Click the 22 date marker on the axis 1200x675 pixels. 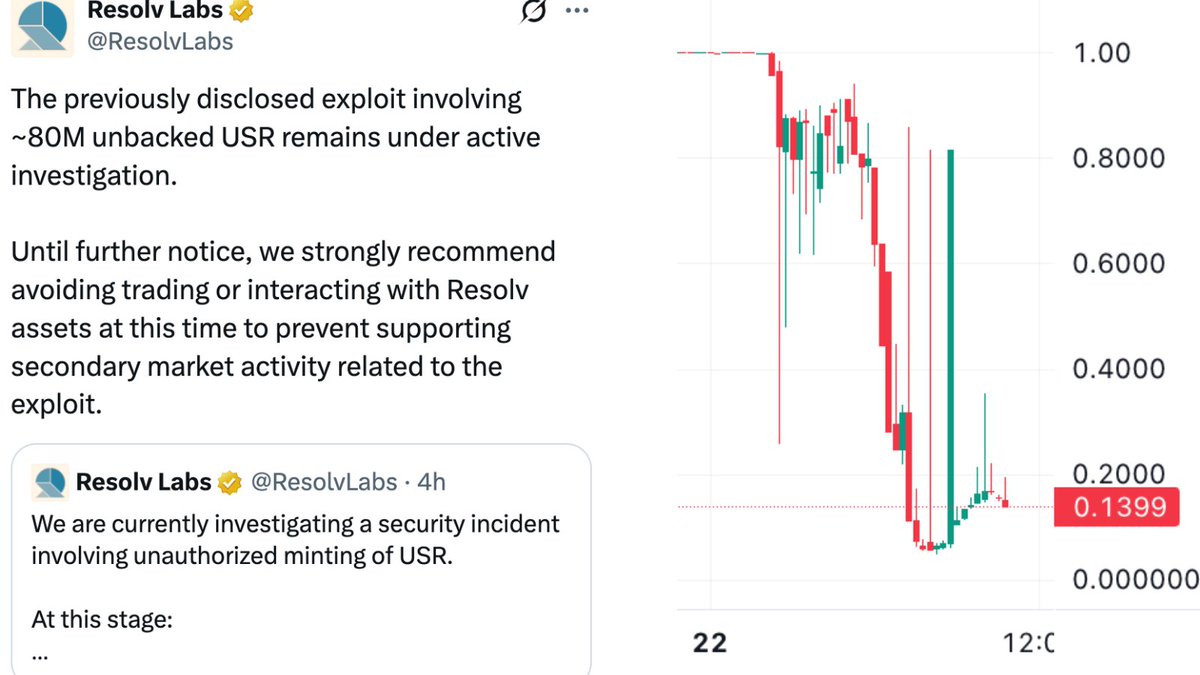pos(710,643)
